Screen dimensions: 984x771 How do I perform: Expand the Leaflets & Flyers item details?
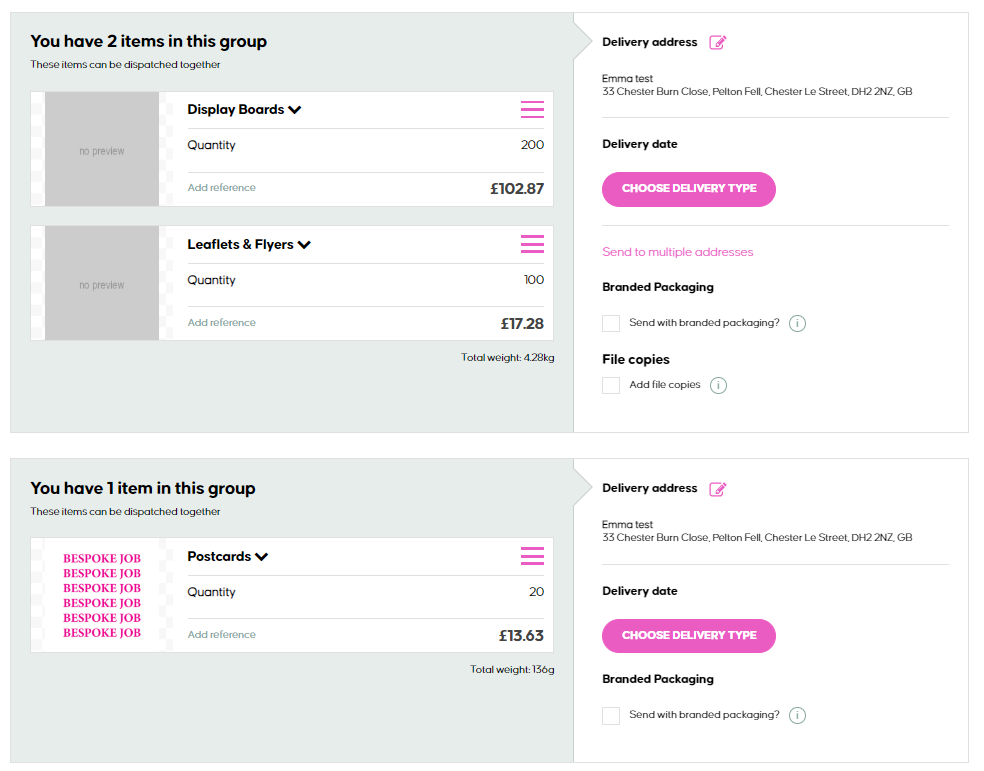304,245
